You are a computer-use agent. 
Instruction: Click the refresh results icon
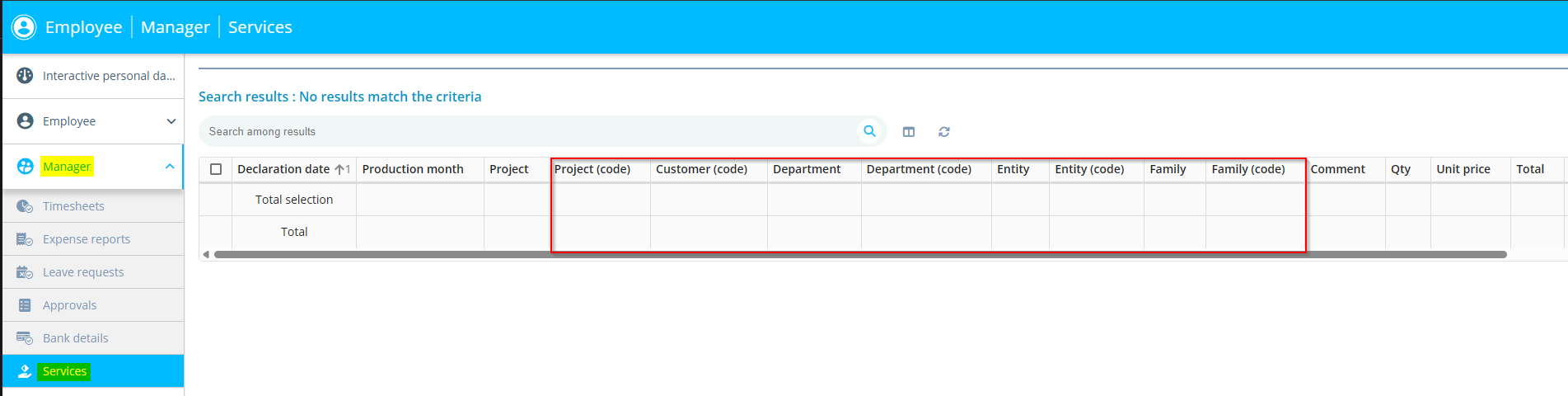pyautogui.click(x=944, y=132)
